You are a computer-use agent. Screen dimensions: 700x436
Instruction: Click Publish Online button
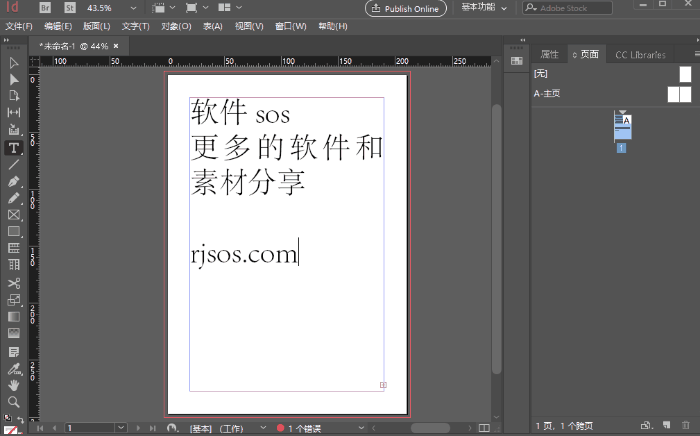(x=405, y=8)
